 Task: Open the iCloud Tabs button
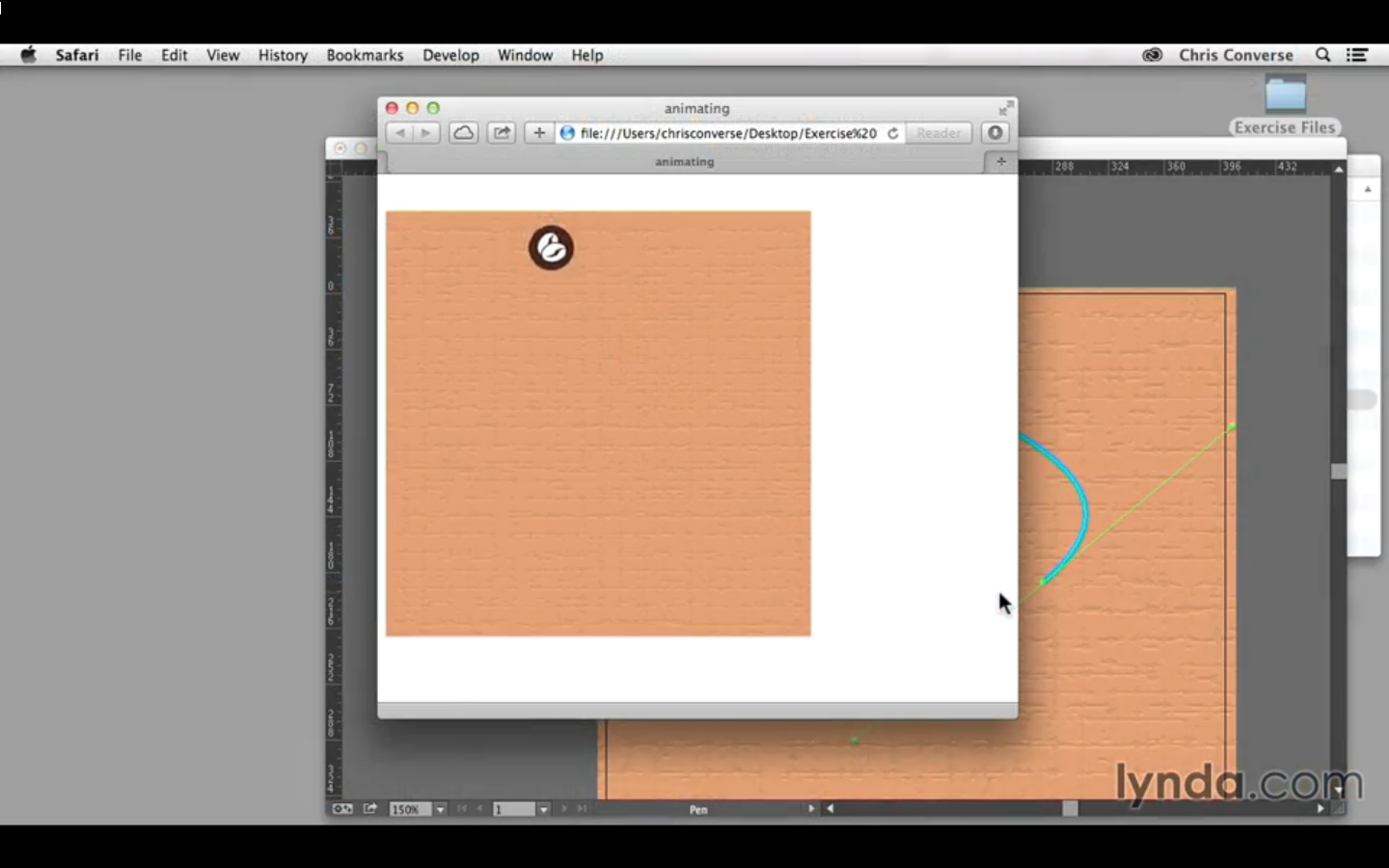[x=463, y=133]
